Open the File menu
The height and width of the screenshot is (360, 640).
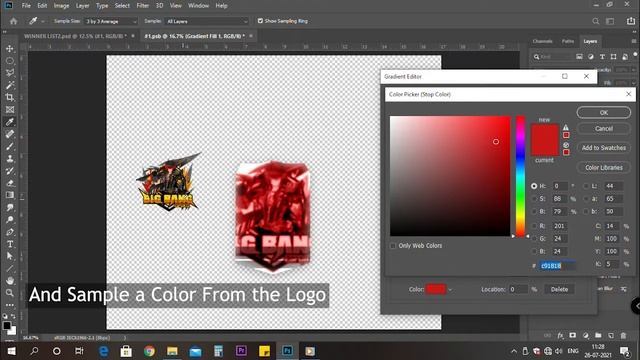click(26, 6)
